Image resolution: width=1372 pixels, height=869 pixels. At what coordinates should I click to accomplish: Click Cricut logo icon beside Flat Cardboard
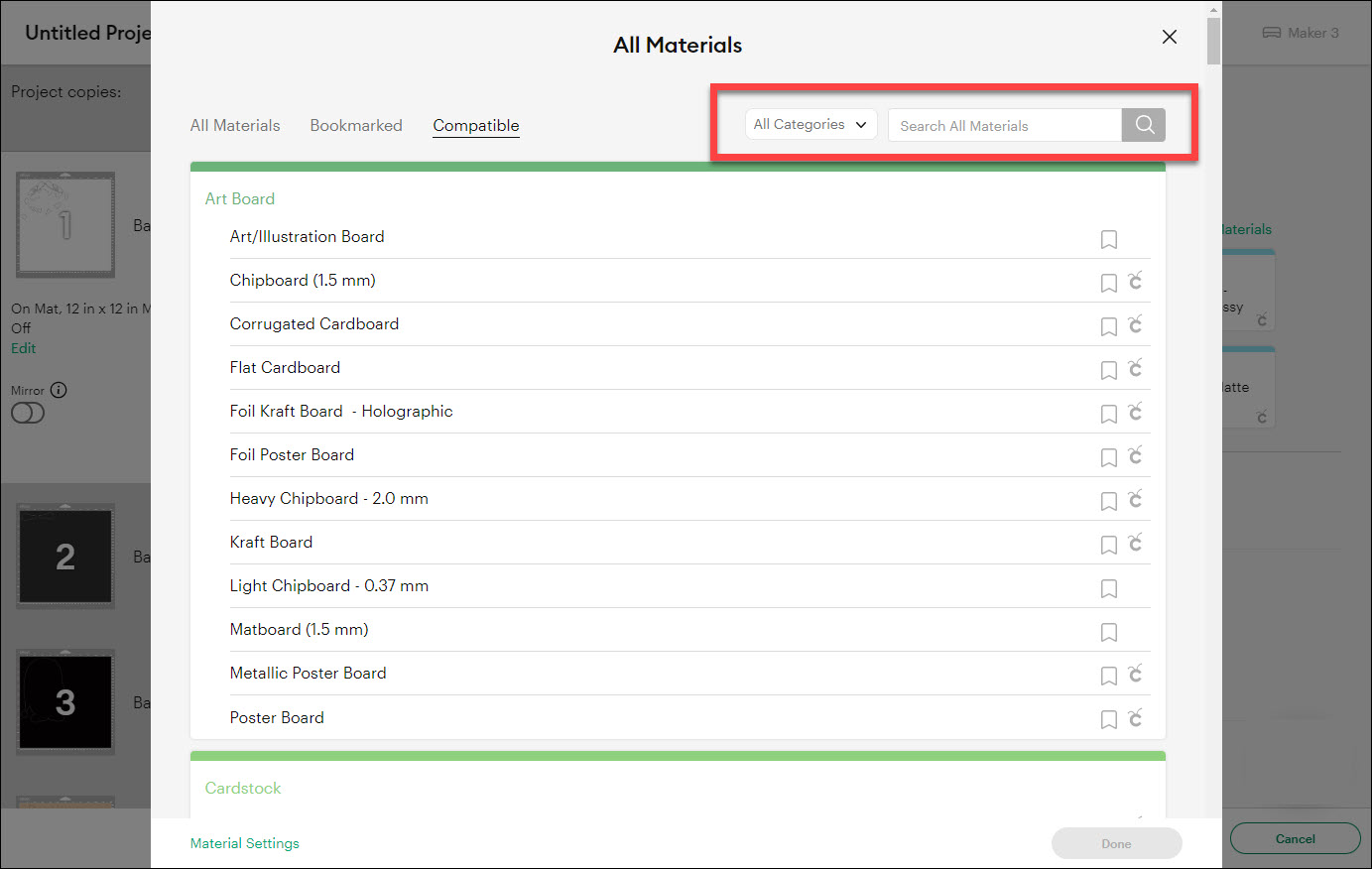(x=1135, y=368)
